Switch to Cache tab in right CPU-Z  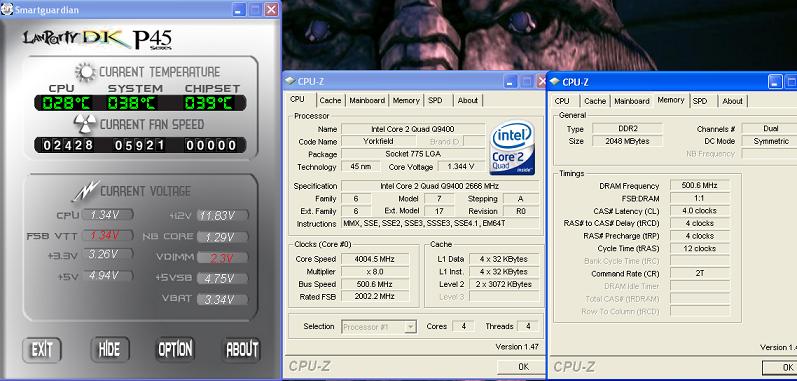(595, 101)
